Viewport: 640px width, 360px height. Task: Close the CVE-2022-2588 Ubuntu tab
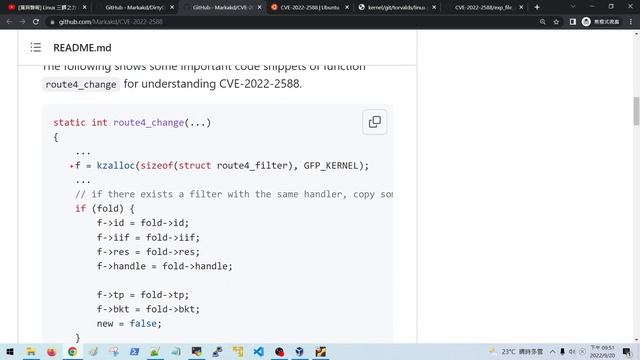pos(347,7)
